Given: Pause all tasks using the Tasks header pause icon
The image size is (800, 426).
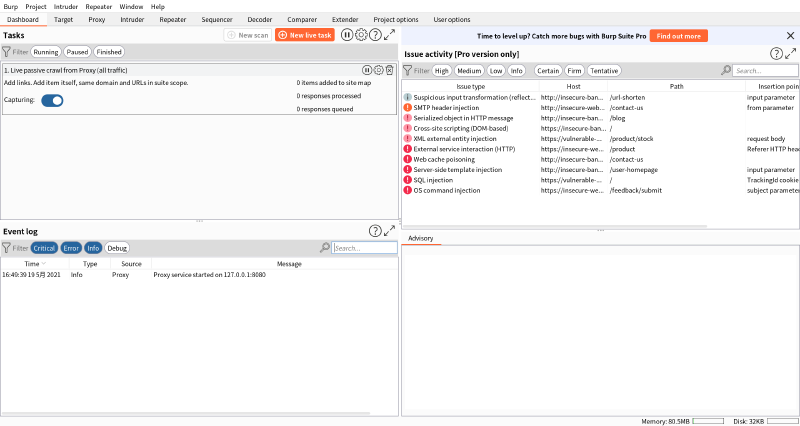Looking at the screenshot, I should (x=347, y=35).
